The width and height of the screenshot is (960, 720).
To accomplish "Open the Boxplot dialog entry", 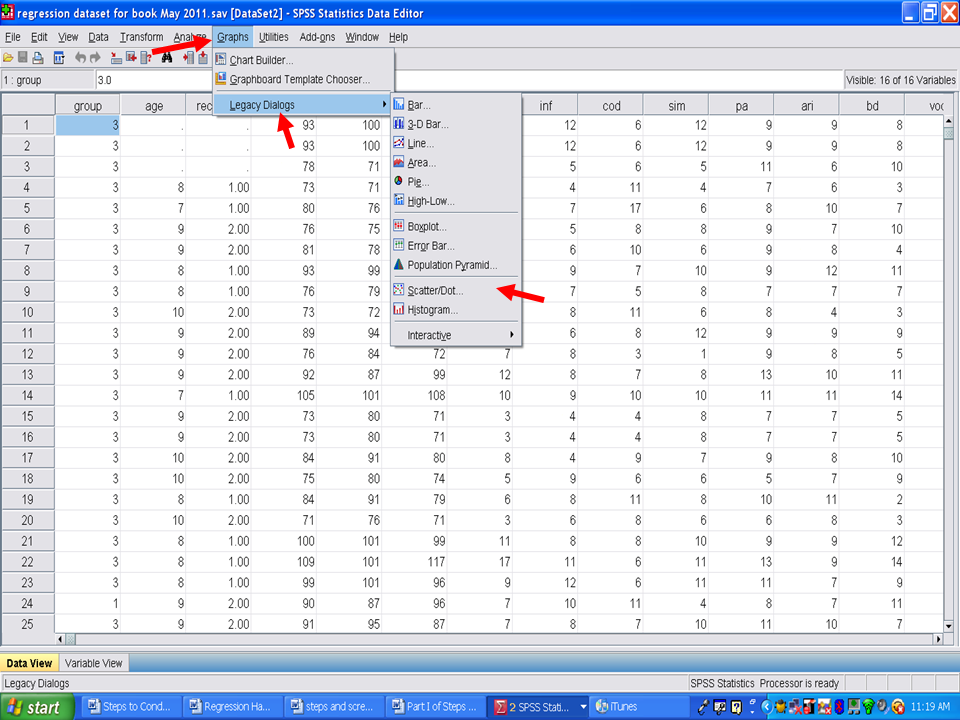I will 427,227.
